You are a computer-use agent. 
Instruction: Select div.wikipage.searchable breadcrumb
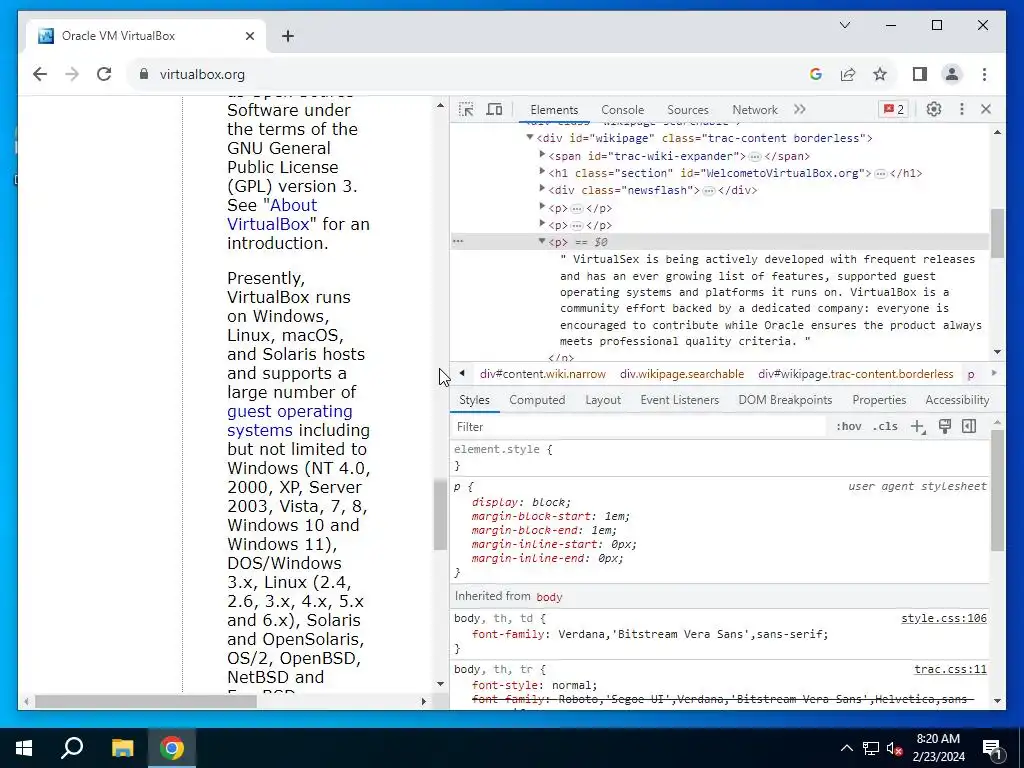coord(682,374)
